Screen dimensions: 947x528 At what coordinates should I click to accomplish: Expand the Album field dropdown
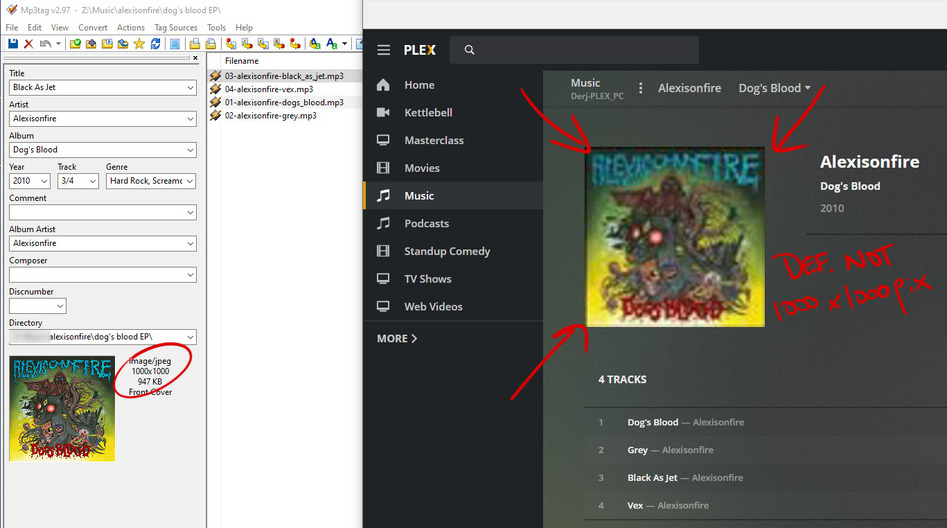point(190,150)
